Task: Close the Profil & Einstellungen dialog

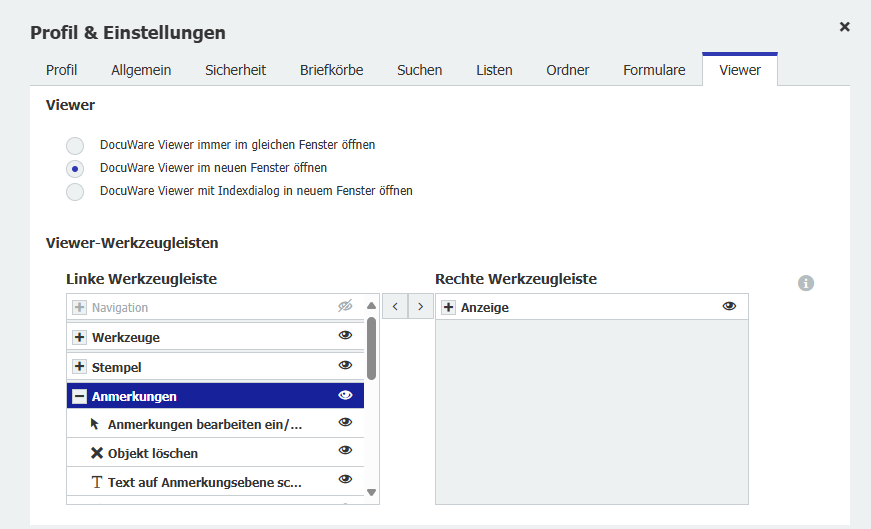Action: pos(844,27)
